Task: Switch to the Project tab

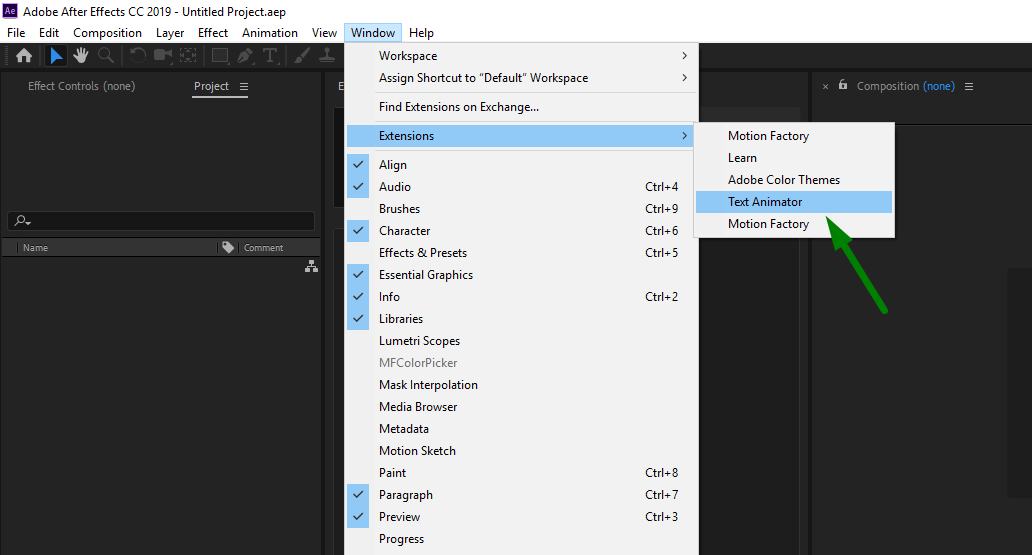Action: tap(211, 86)
